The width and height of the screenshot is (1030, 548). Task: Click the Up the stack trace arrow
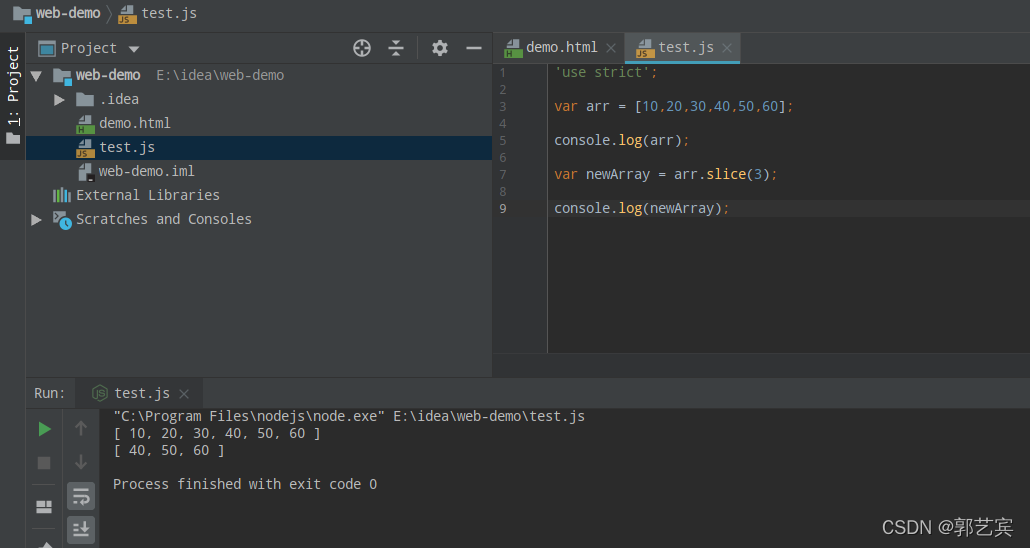[81, 428]
